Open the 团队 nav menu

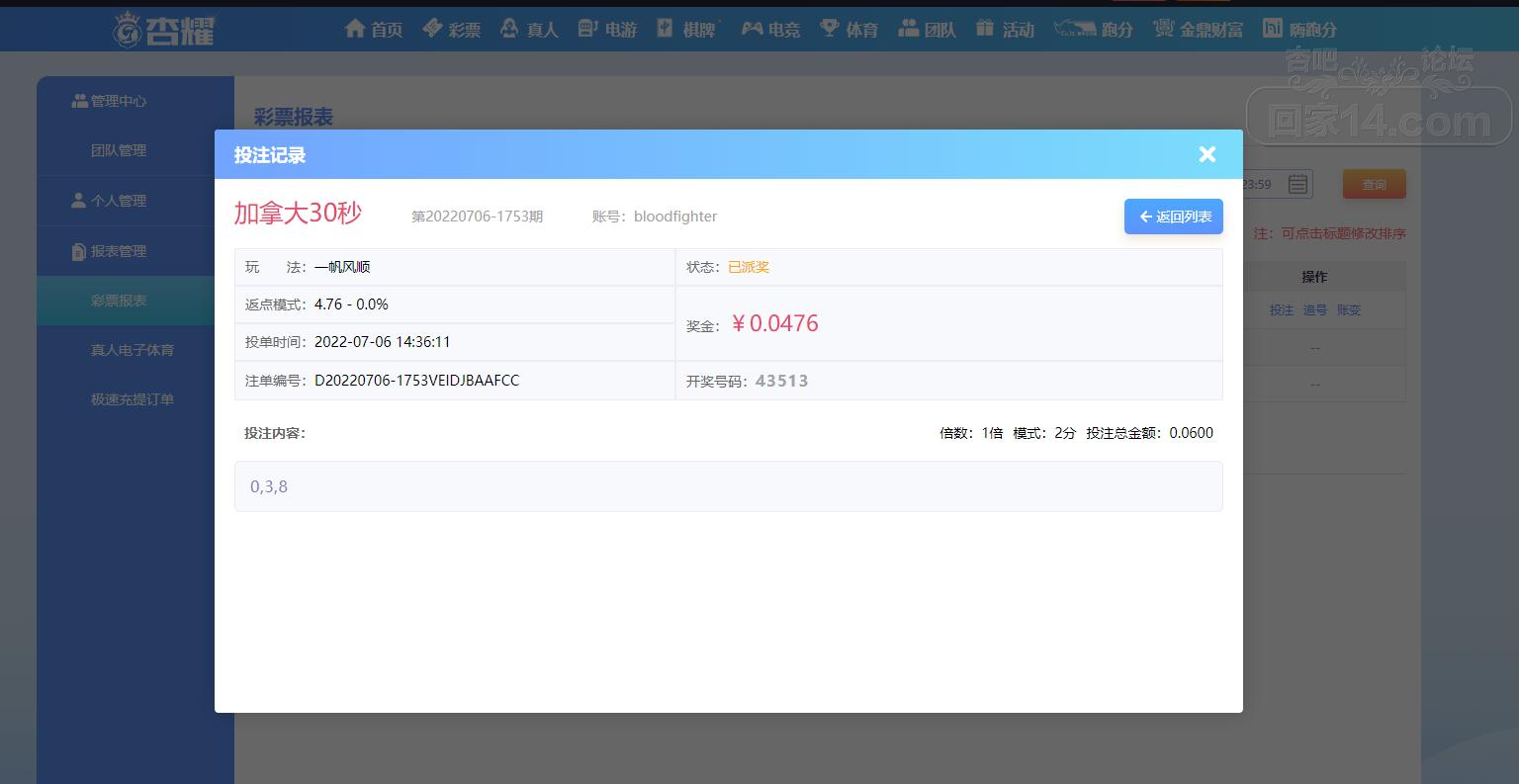pyautogui.click(x=927, y=29)
